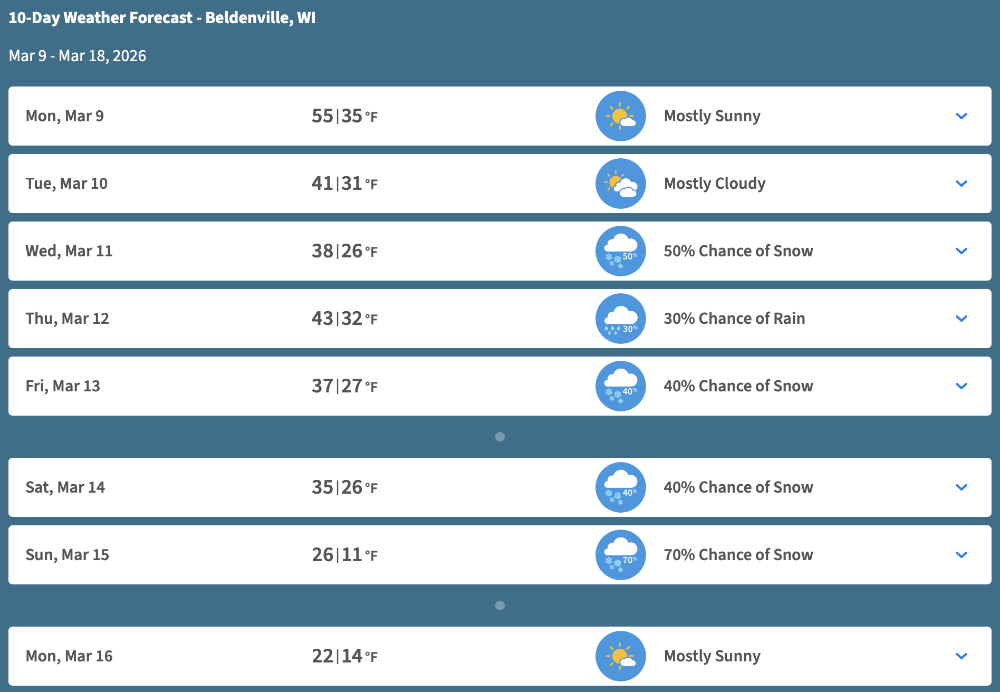
Task: Click the Mostly Sunny icon for Mon, Mar 9
Action: click(x=620, y=116)
